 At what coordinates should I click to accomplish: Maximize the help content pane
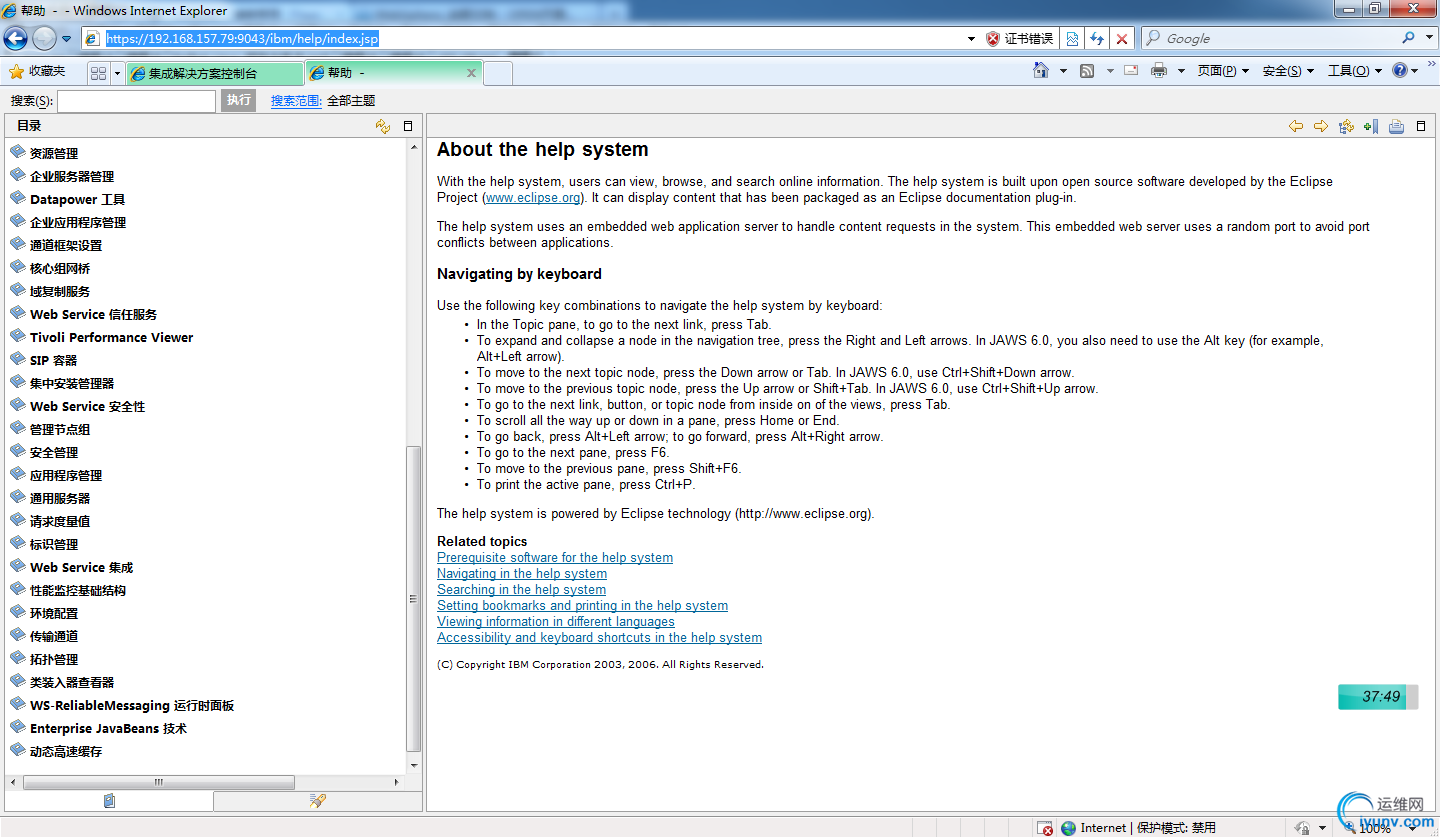click(1421, 126)
